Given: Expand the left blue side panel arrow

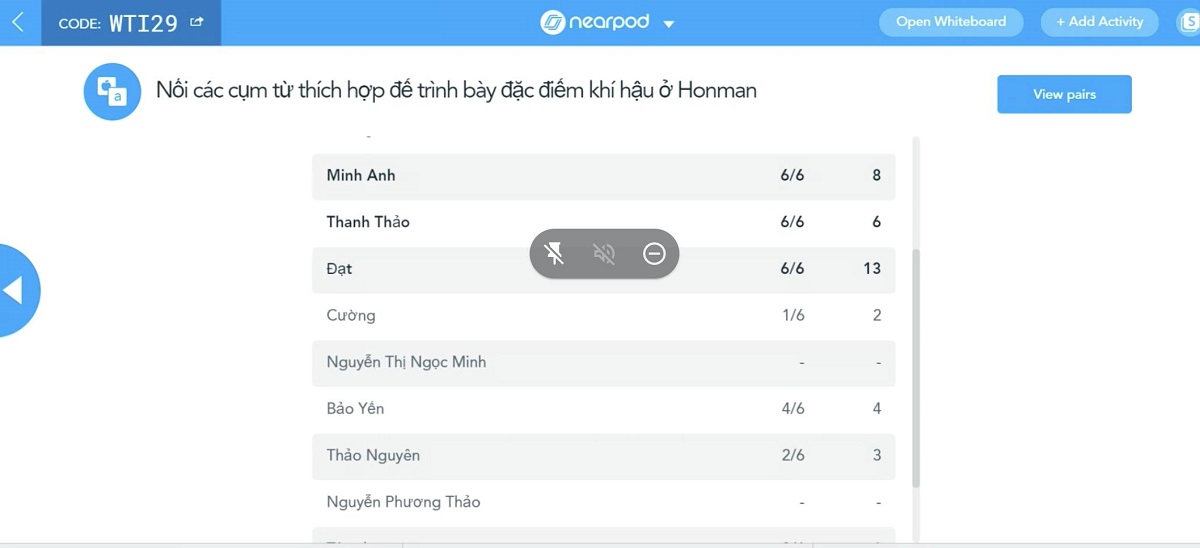Looking at the screenshot, I should point(14,290).
